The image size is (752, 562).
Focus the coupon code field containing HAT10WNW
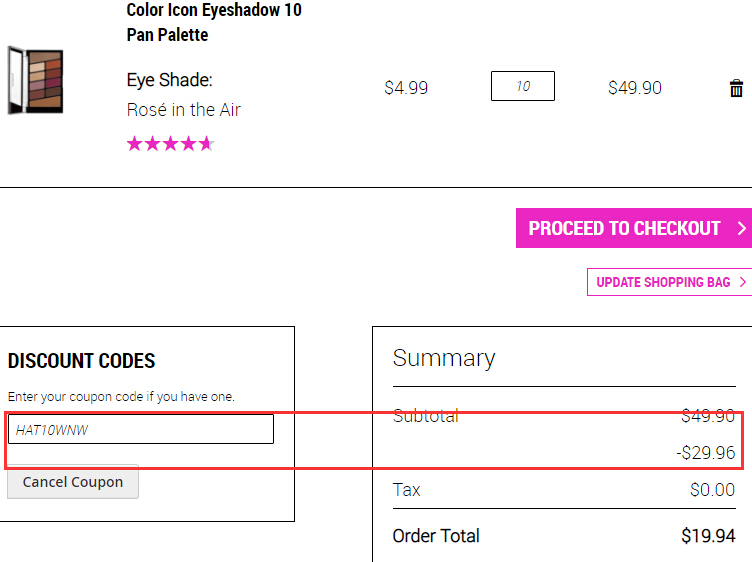[x=141, y=429]
